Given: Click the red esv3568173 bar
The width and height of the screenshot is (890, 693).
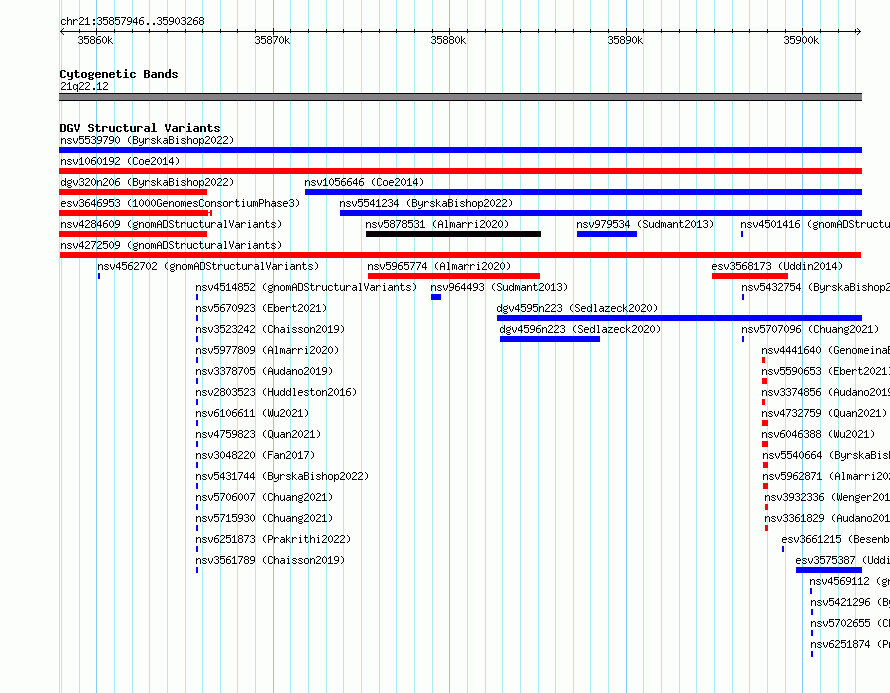Looking at the screenshot, I should [750, 276].
